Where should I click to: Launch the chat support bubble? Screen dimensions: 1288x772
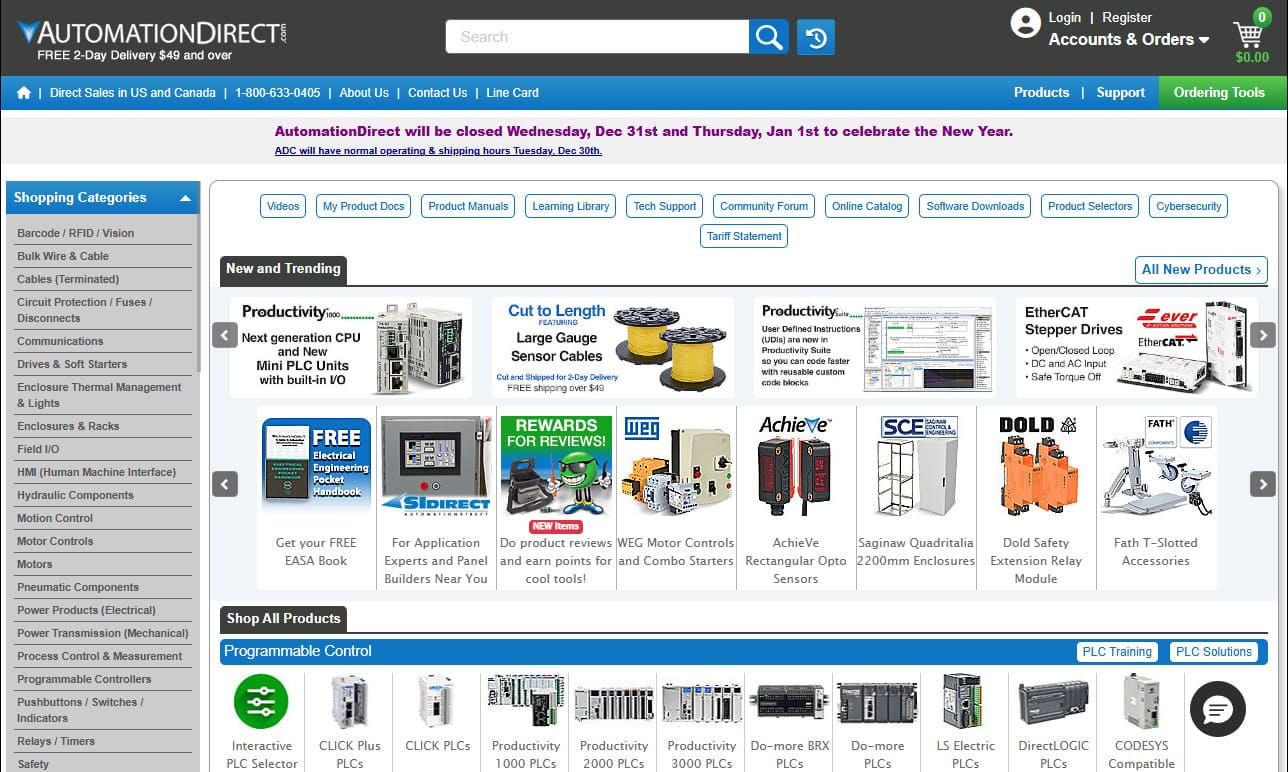(x=1217, y=710)
